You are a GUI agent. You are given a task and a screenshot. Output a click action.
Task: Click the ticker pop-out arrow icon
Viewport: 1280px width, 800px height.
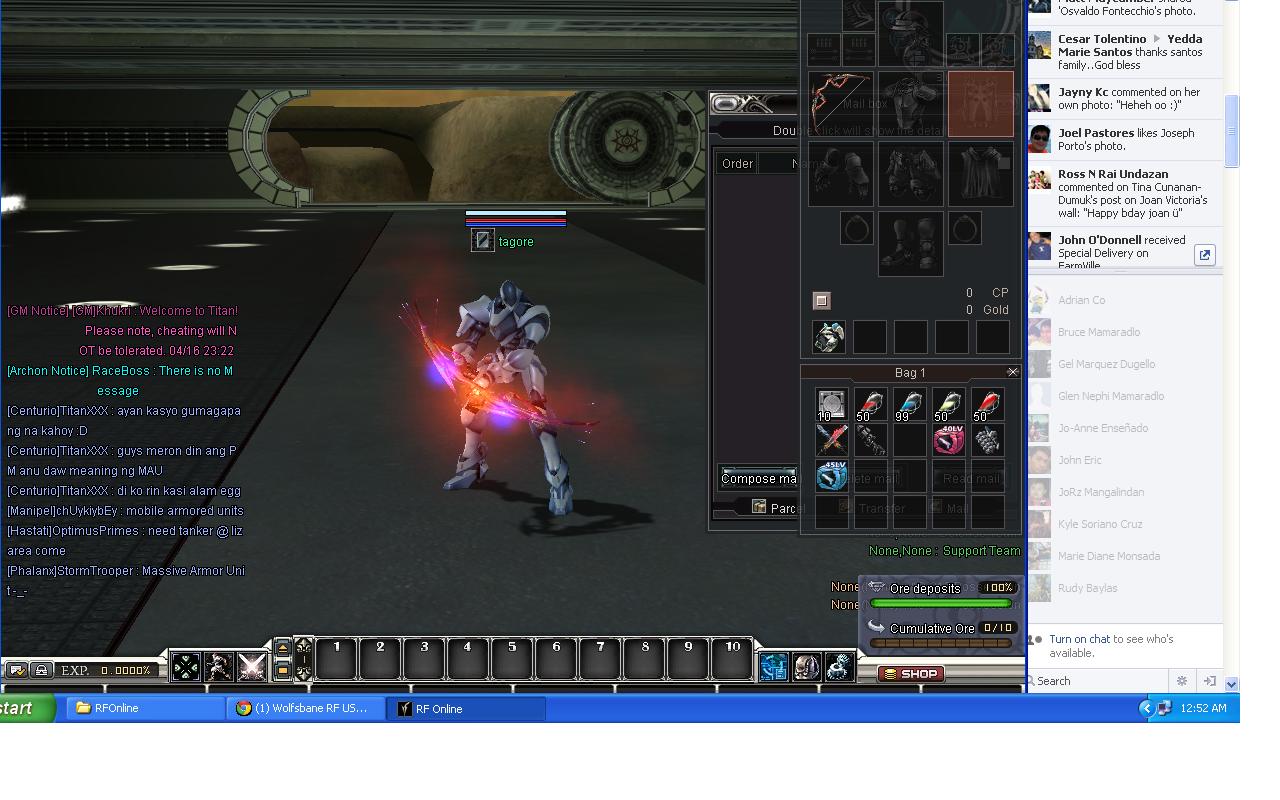[x=1205, y=255]
